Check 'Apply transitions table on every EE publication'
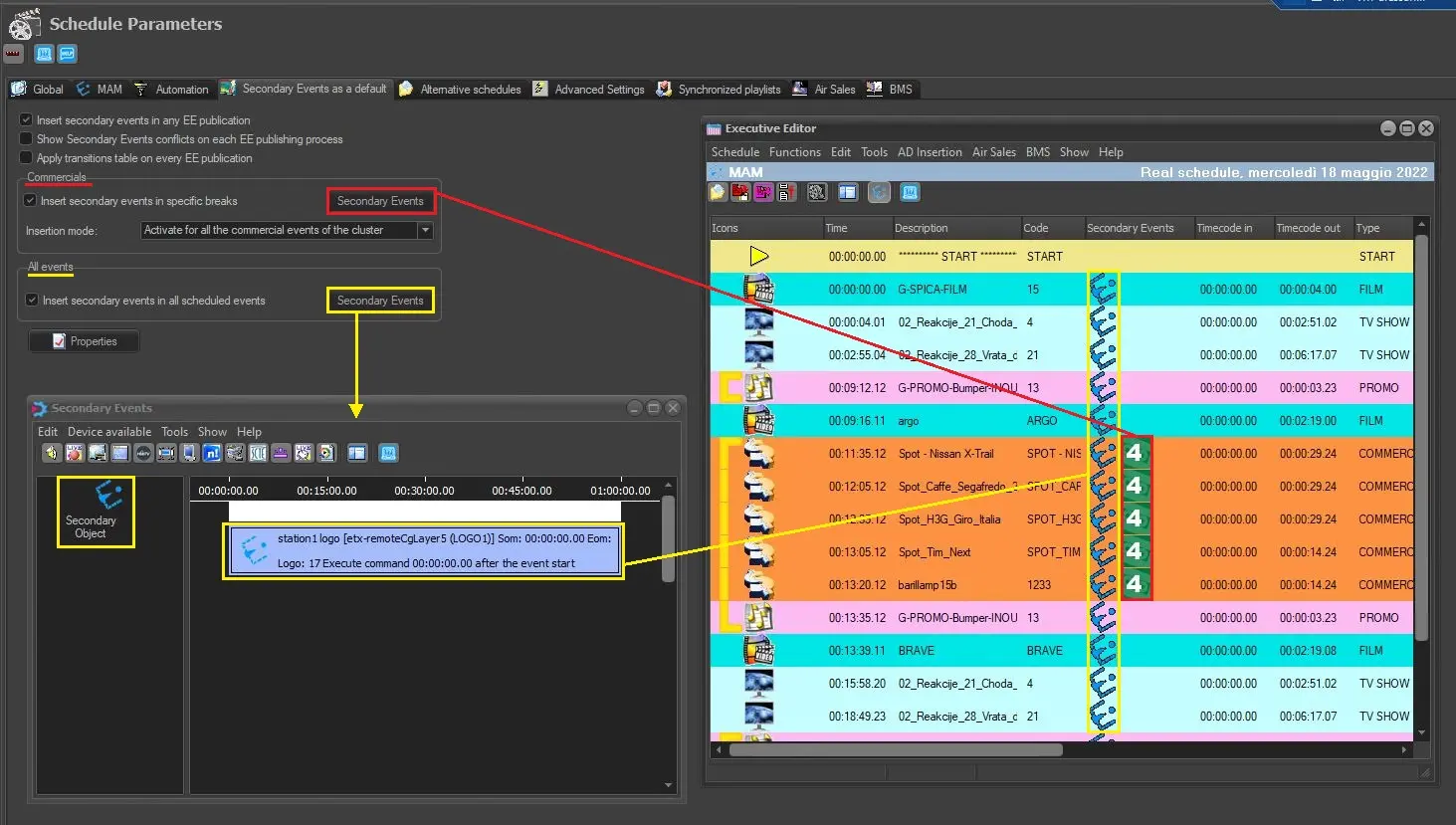 [x=26, y=158]
